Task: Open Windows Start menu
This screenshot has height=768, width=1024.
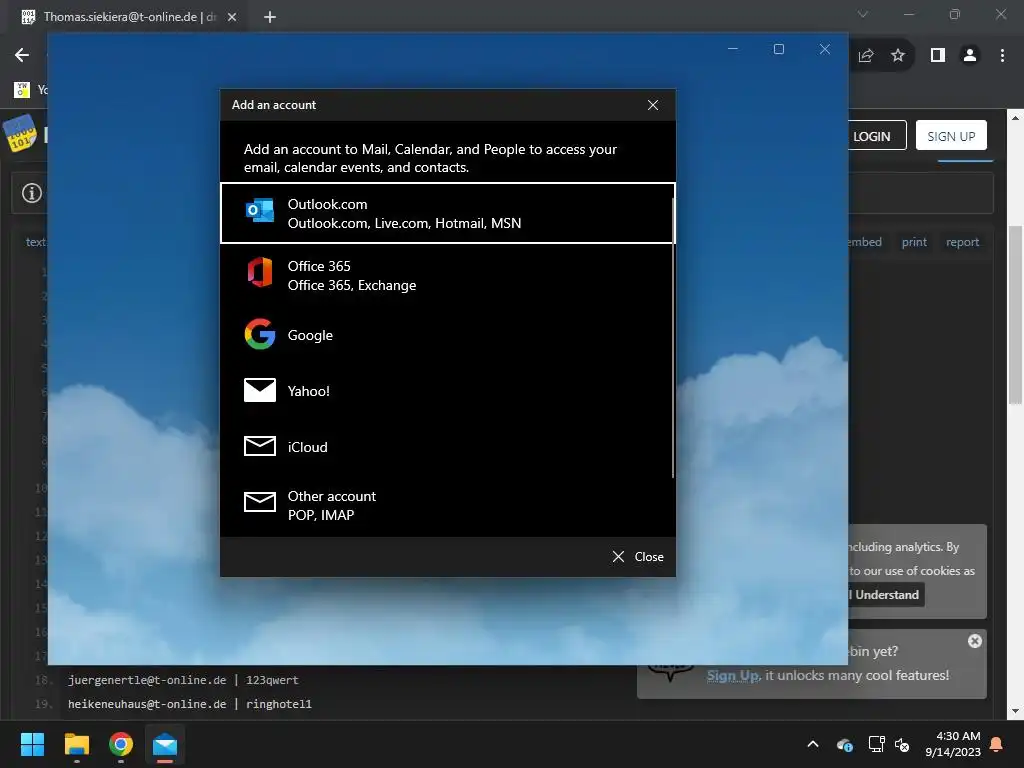Action: point(32,744)
